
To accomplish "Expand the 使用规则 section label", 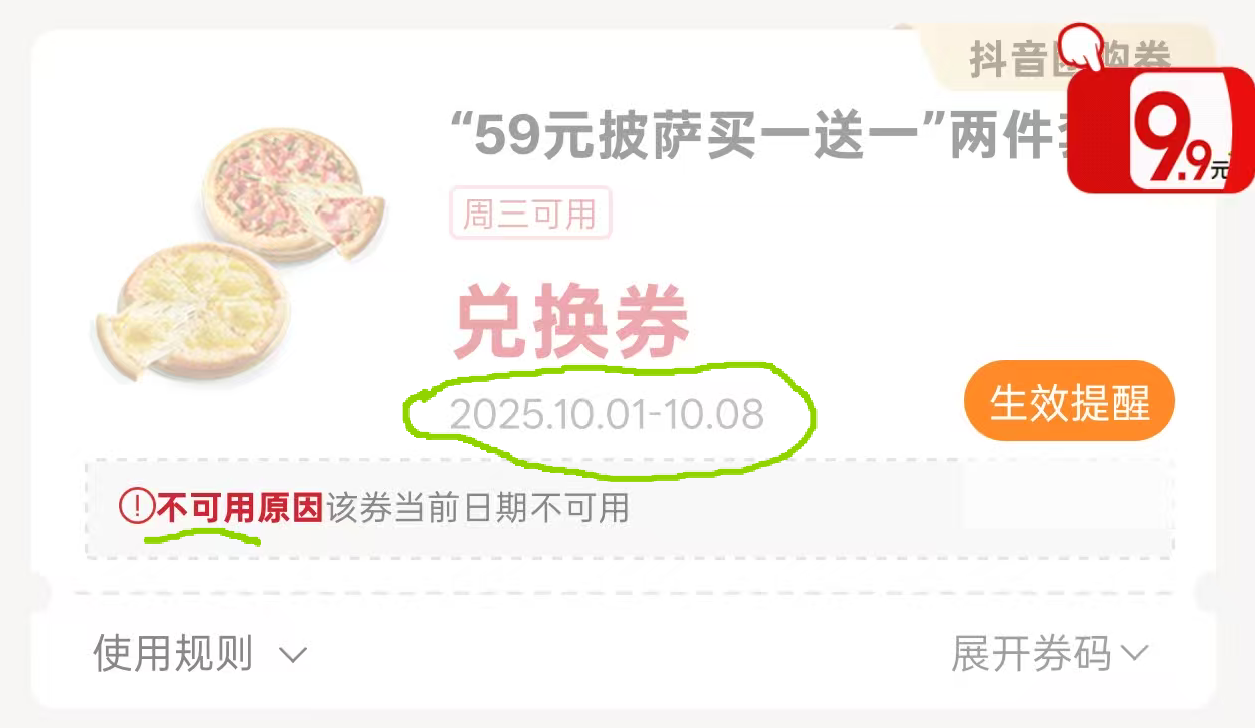I will point(173,654).
